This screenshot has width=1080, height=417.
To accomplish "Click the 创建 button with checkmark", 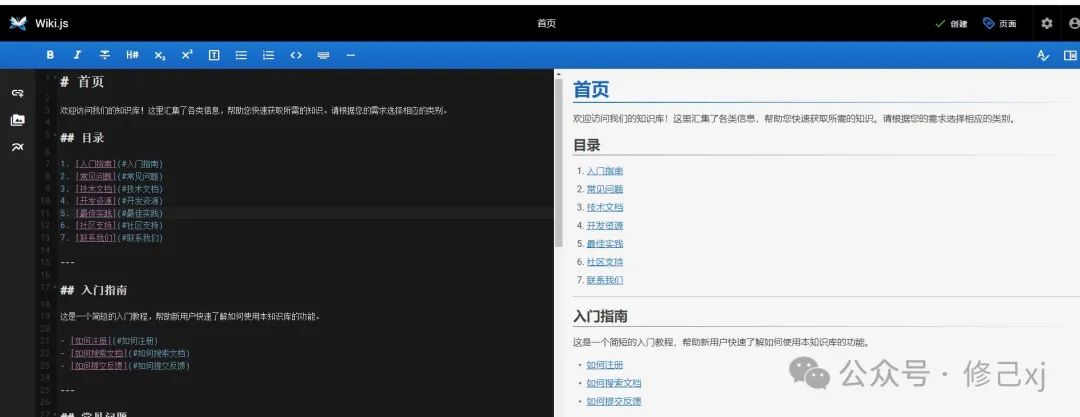I will [x=951, y=23].
